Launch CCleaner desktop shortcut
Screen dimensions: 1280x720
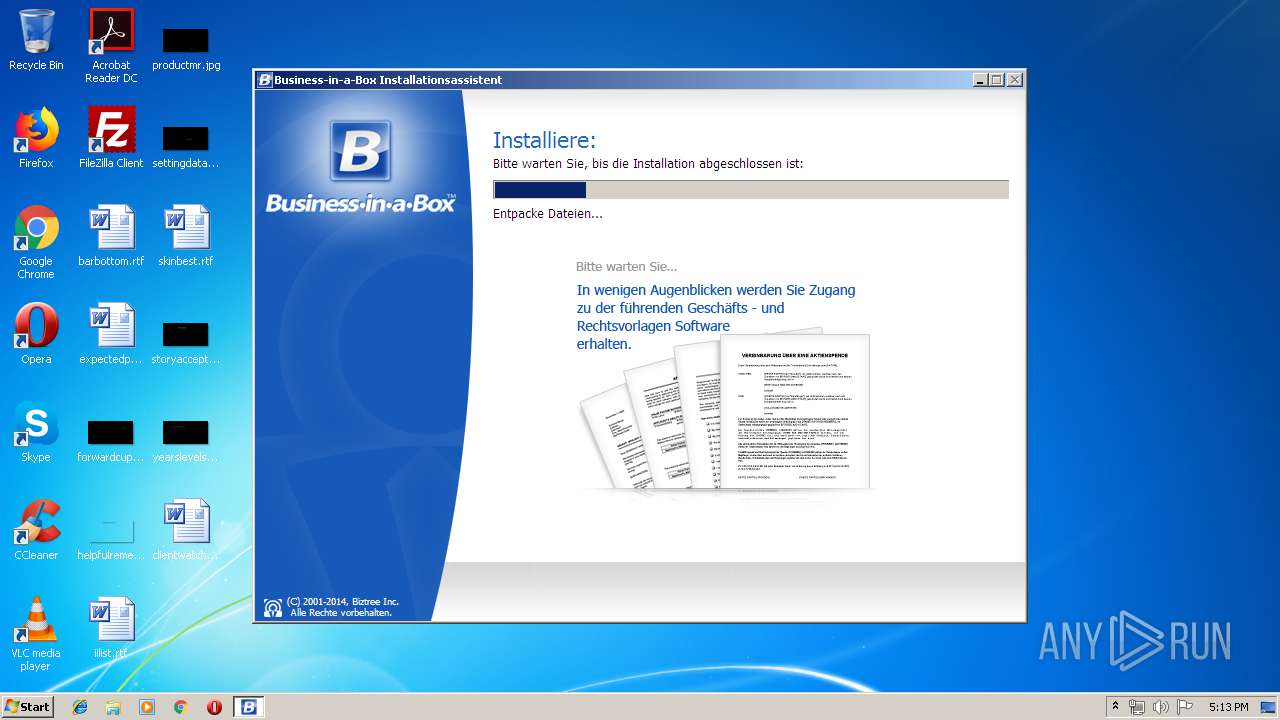(x=36, y=530)
